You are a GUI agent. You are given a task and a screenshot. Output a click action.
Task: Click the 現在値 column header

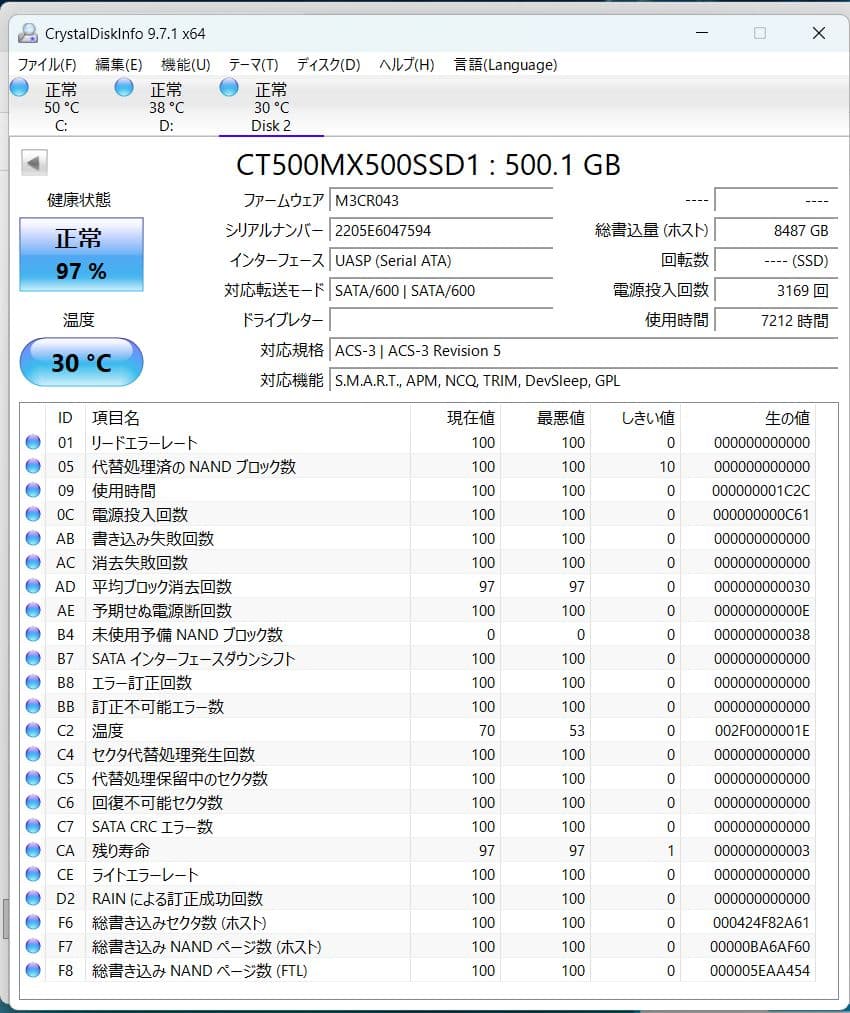[455, 418]
